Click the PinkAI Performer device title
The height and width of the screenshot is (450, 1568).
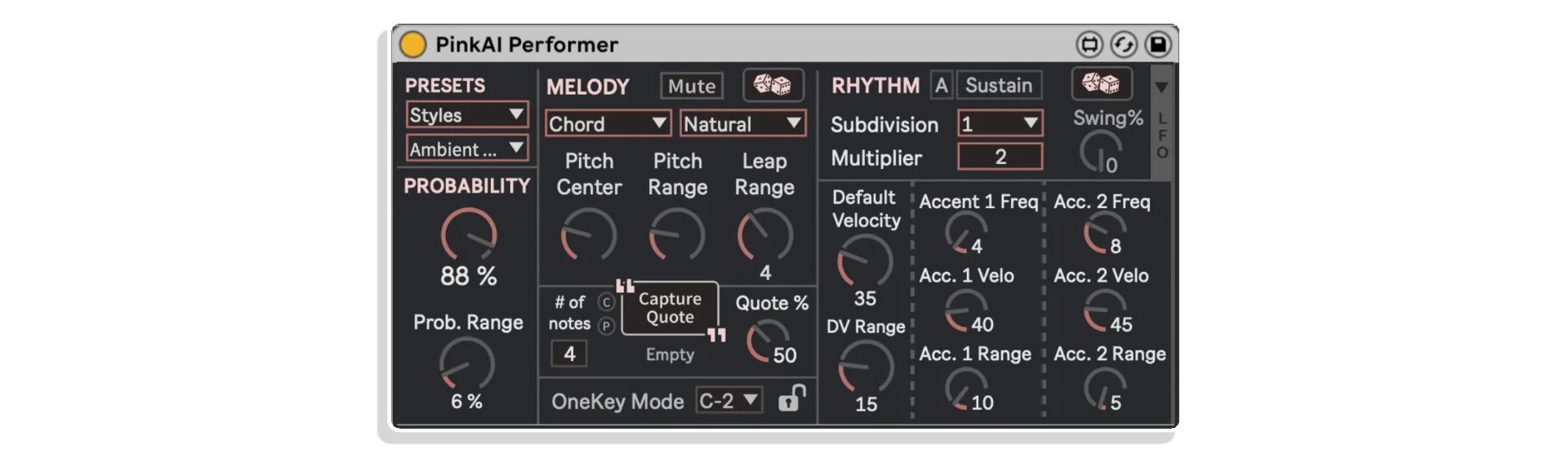(527, 45)
